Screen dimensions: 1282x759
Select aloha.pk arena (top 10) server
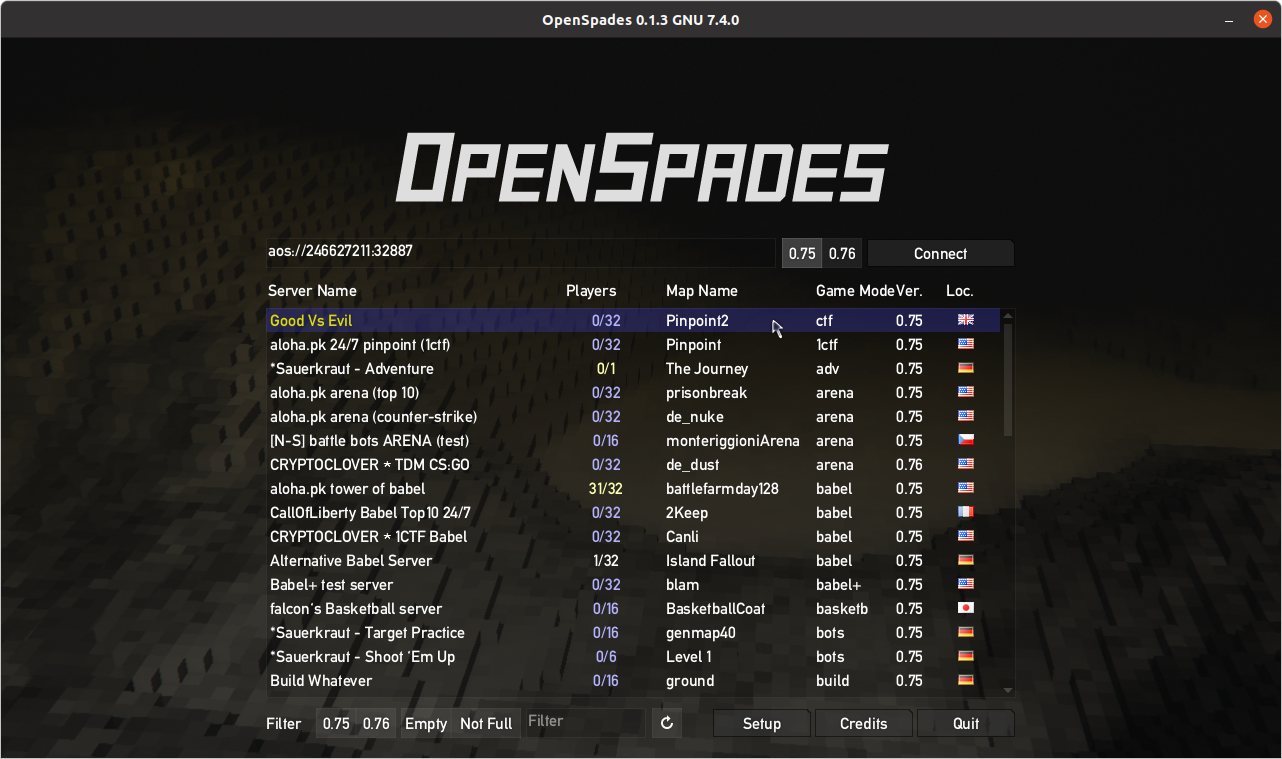[x=633, y=392]
